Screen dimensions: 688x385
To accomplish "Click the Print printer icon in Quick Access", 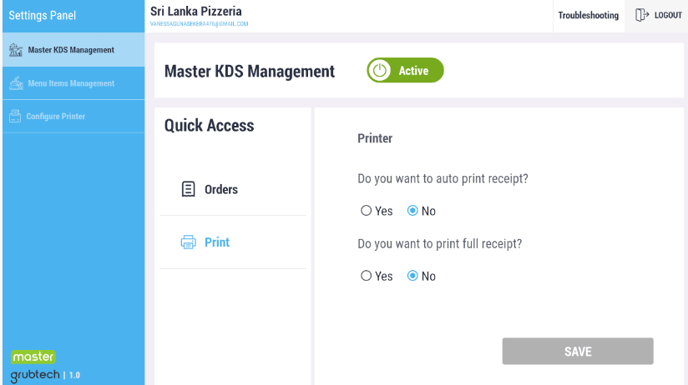I will (x=188, y=242).
